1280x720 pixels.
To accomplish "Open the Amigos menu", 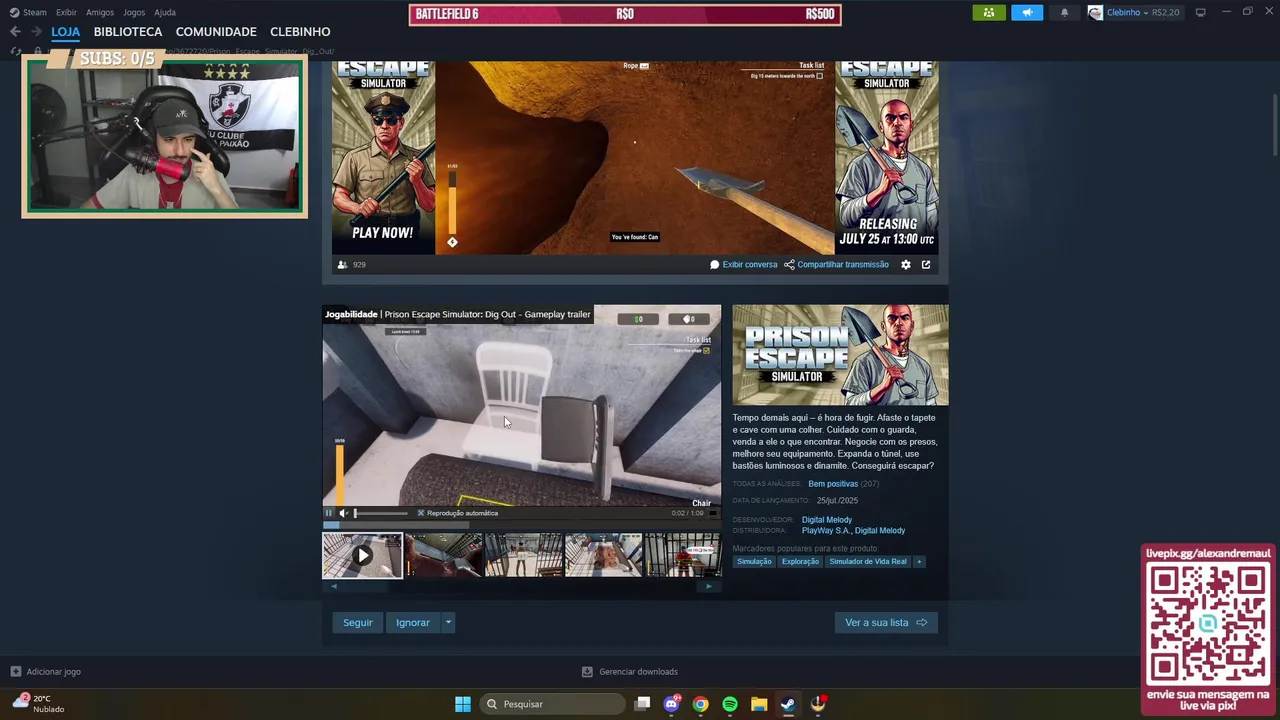I will pos(100,12).
